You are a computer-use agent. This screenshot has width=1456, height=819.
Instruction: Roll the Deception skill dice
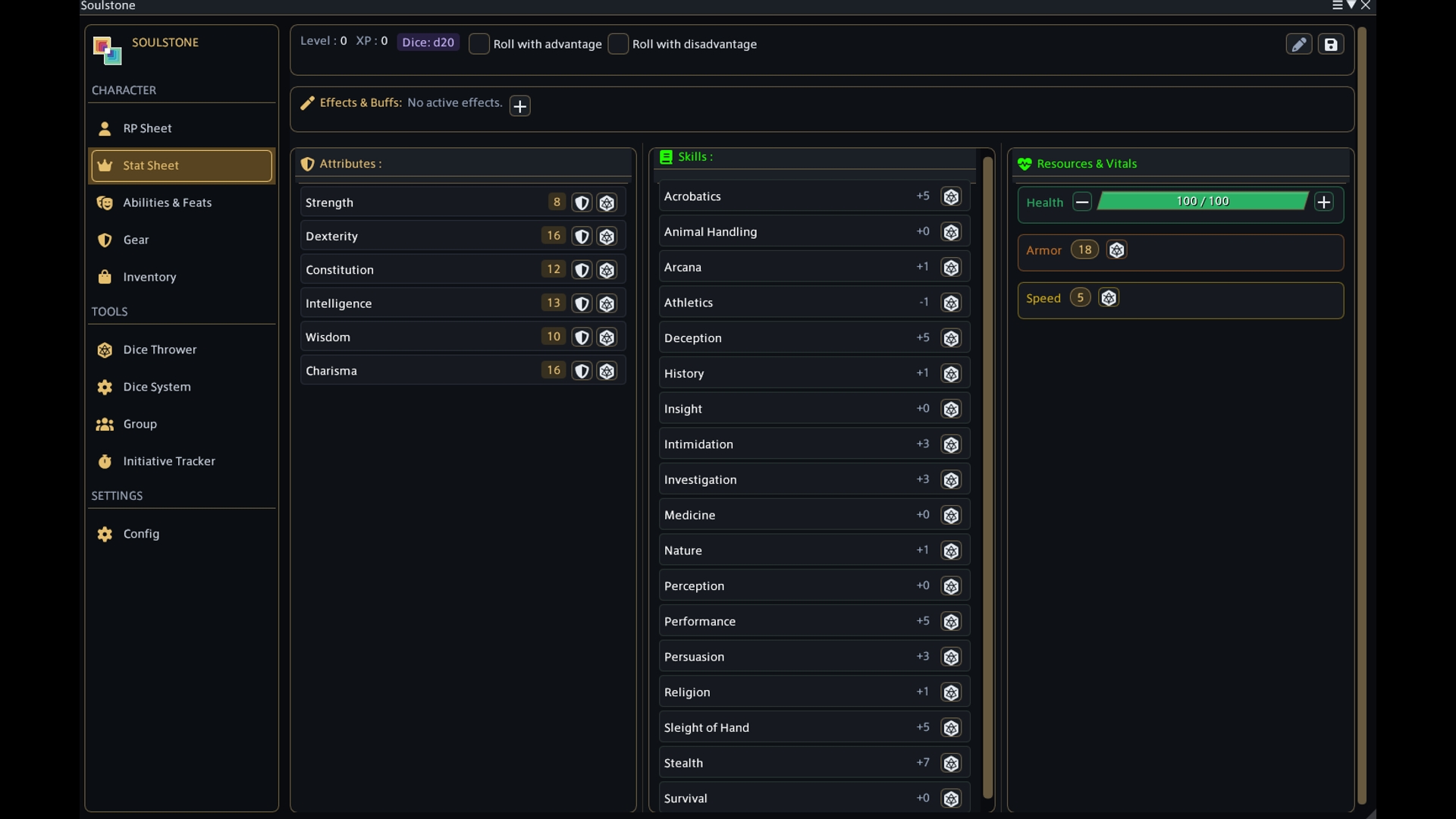point(951,338)
